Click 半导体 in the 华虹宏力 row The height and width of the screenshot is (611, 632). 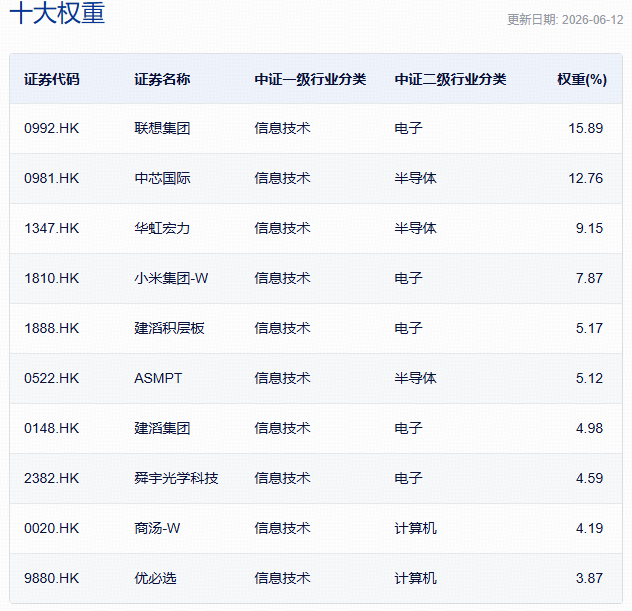(x=416, y=229)
